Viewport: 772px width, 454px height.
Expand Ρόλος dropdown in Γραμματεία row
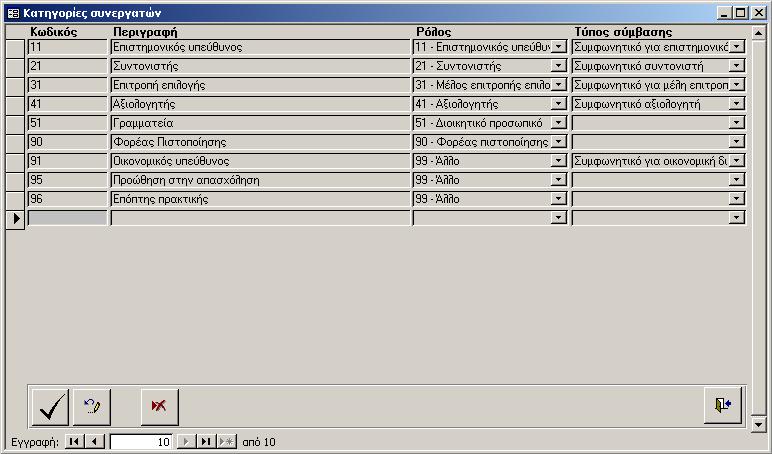pyautogui.click(x=559, y=123)
